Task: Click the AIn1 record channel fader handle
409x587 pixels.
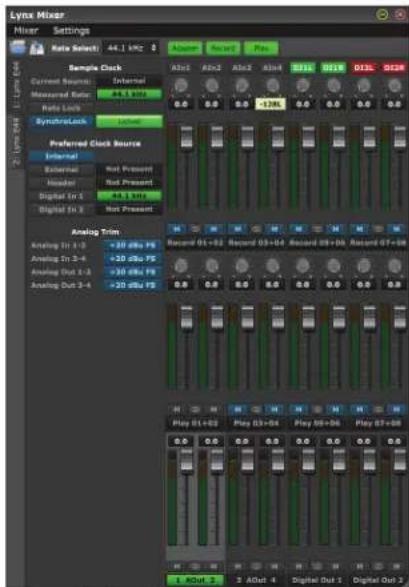Action: coord(187,137)
